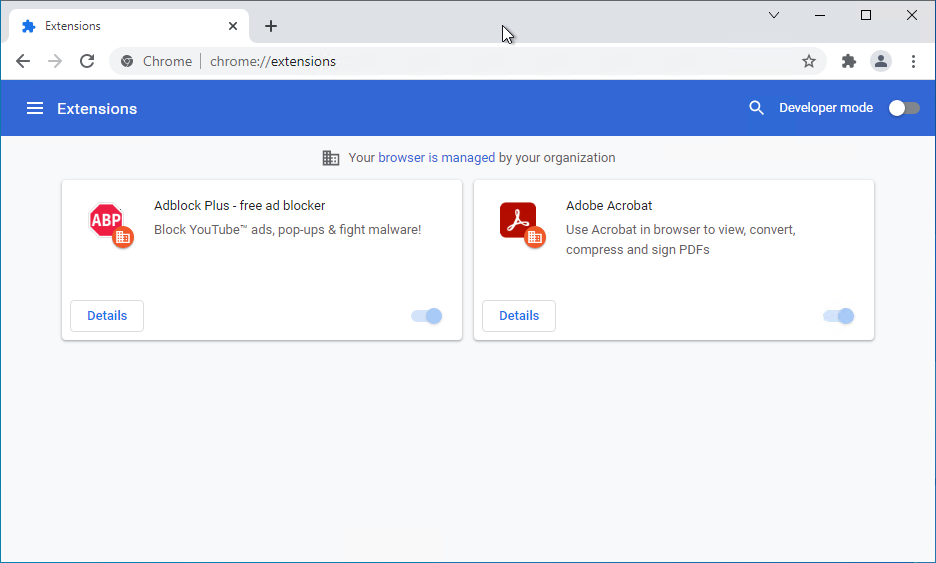Open the Extensions puzzle piece toolbar icon
Image resolution: width=936 pixels, height=563 pixels.
tap(849, 61)
